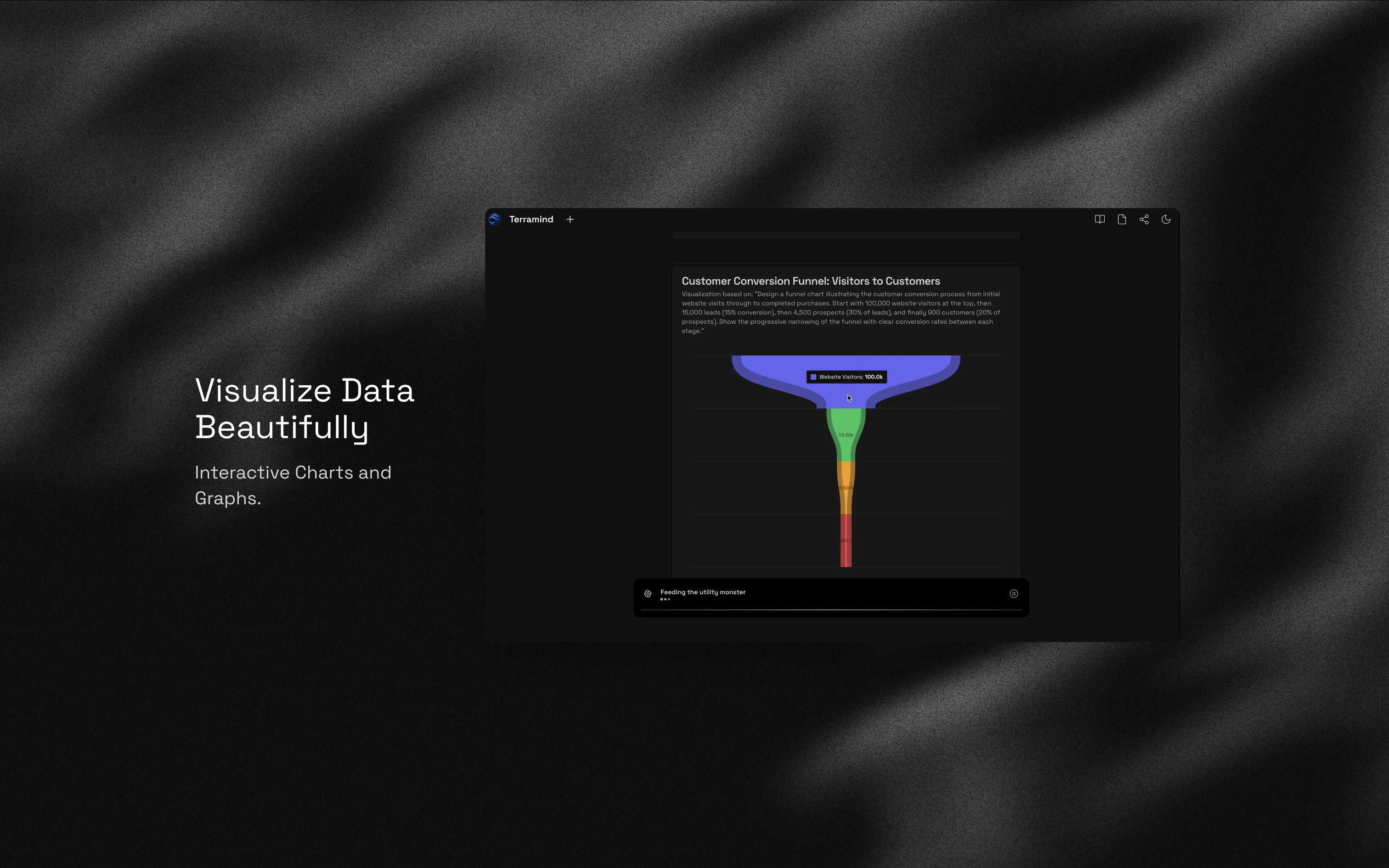Click the document page icon
This screenshot has width=1389, height=868.
pyautogui.click(x=1122, y=220)
